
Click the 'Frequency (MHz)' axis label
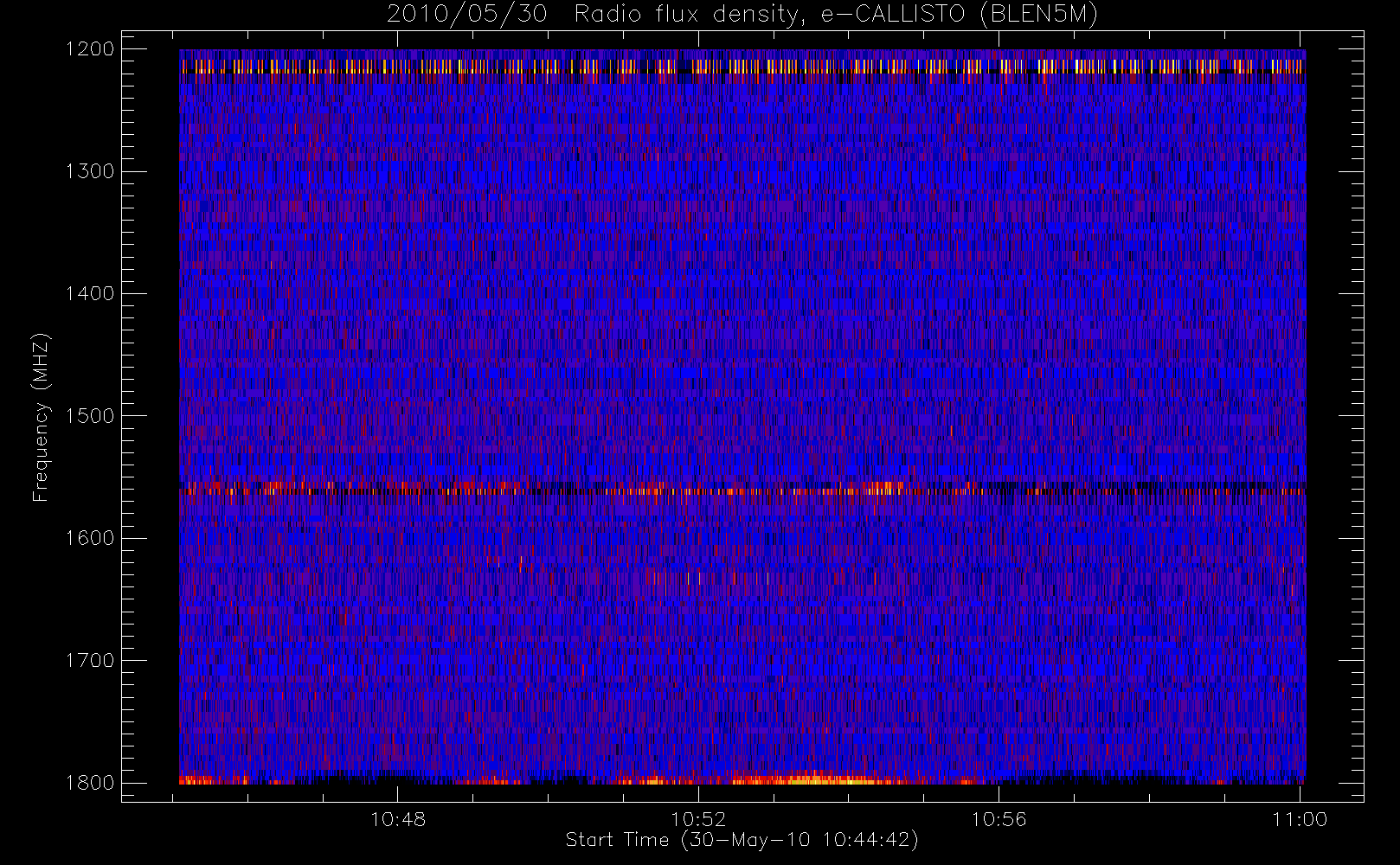click(40, 418)
